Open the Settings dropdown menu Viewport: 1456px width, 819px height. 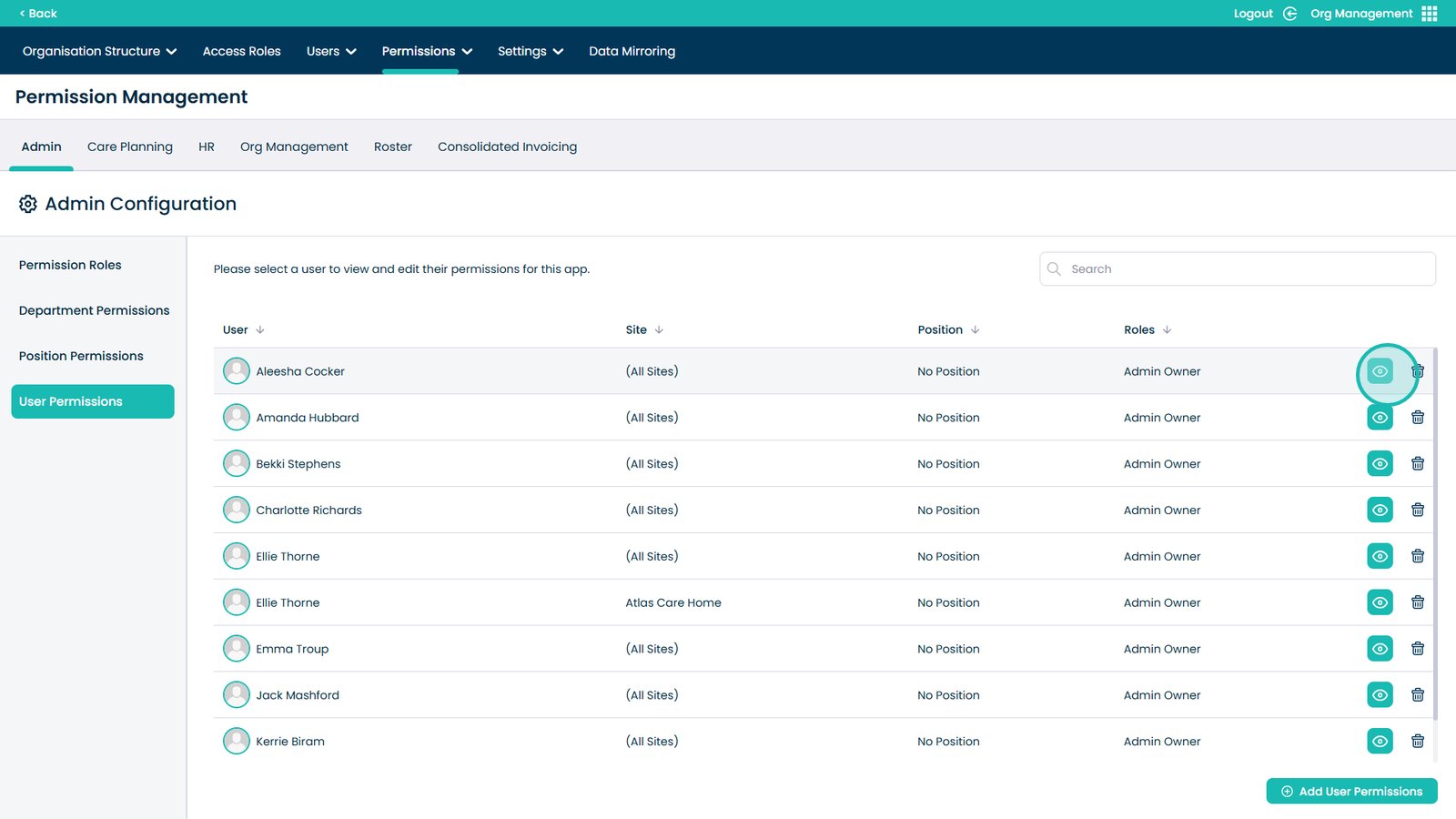click(x=530, y=52)
